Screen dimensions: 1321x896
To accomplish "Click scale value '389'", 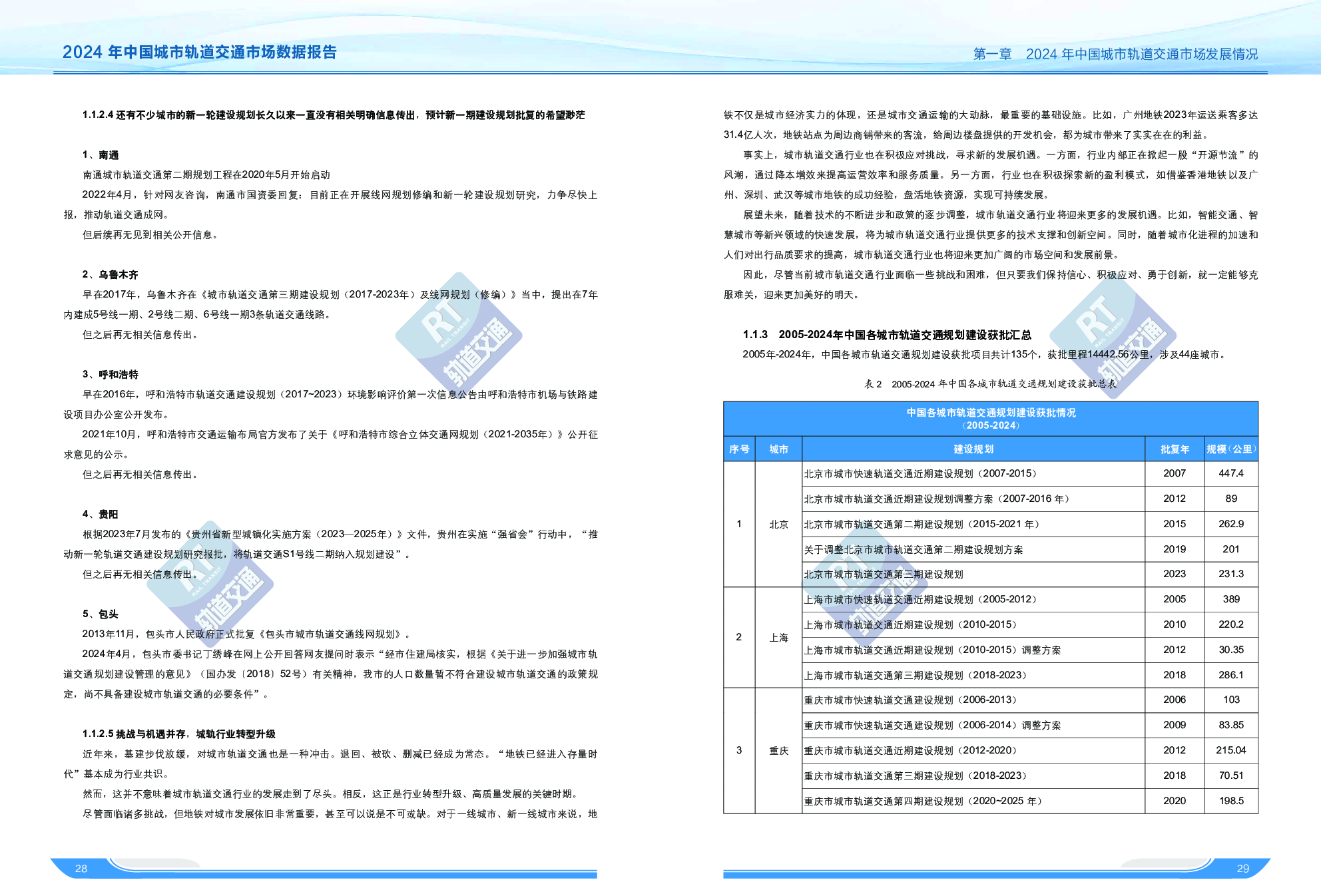I will 1231,599.
